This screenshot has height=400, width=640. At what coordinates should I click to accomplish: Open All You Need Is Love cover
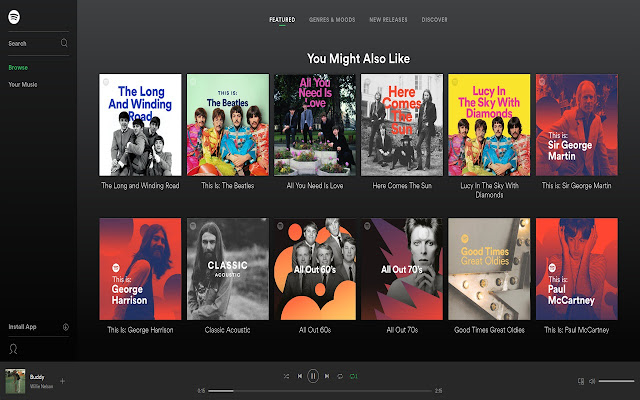[315, 125]
